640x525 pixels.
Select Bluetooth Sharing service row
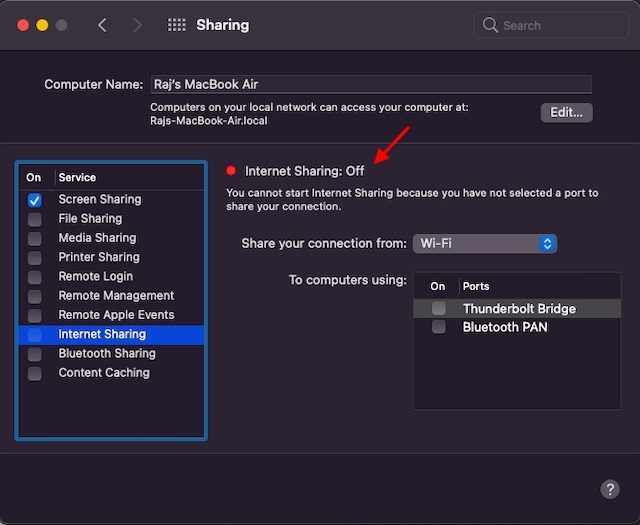click(x=111, y=354)
